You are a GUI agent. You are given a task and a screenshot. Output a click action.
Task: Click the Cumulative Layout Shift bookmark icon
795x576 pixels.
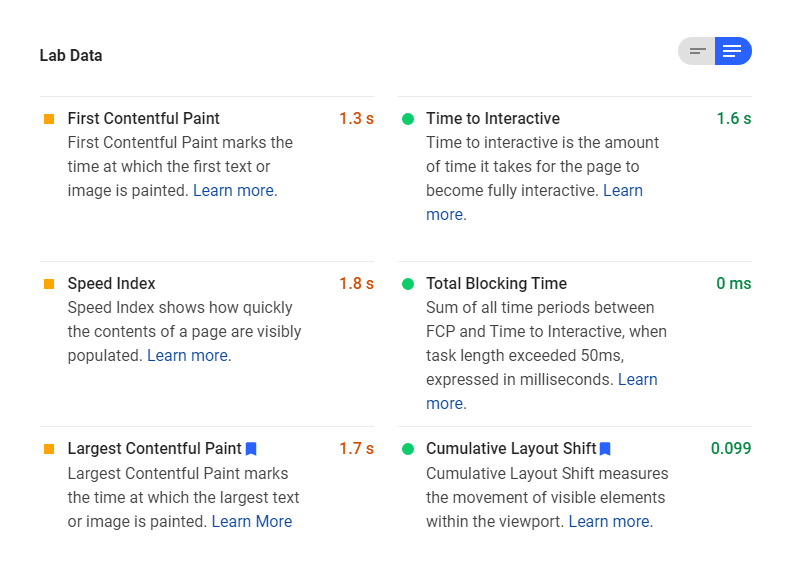[605, 449]
